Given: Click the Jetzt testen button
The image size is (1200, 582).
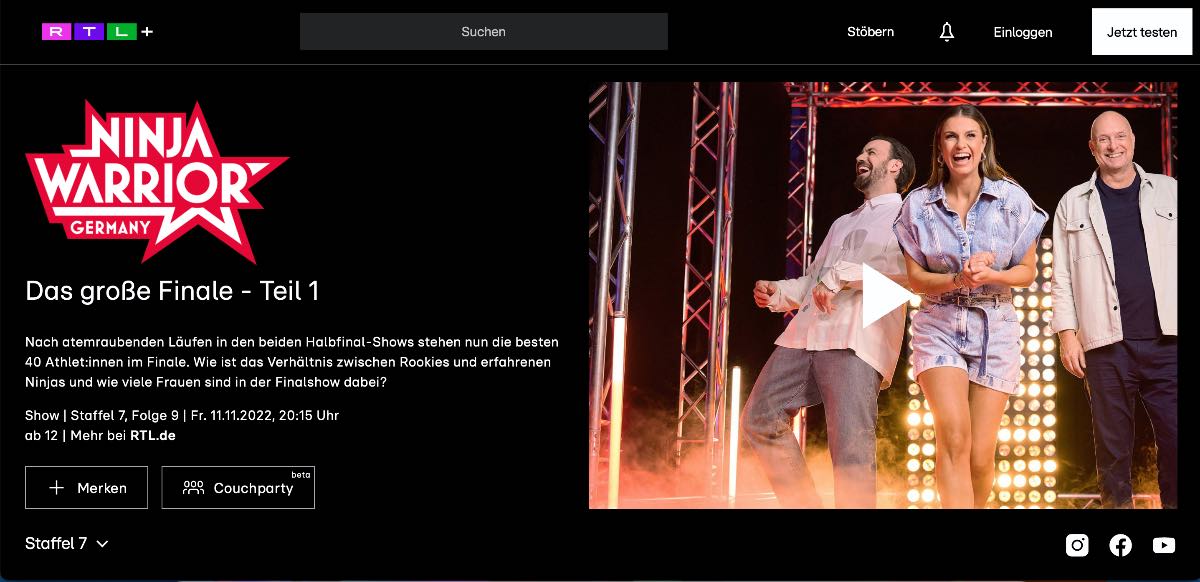Looking at the screenshot, I should tap(1142, 32).
